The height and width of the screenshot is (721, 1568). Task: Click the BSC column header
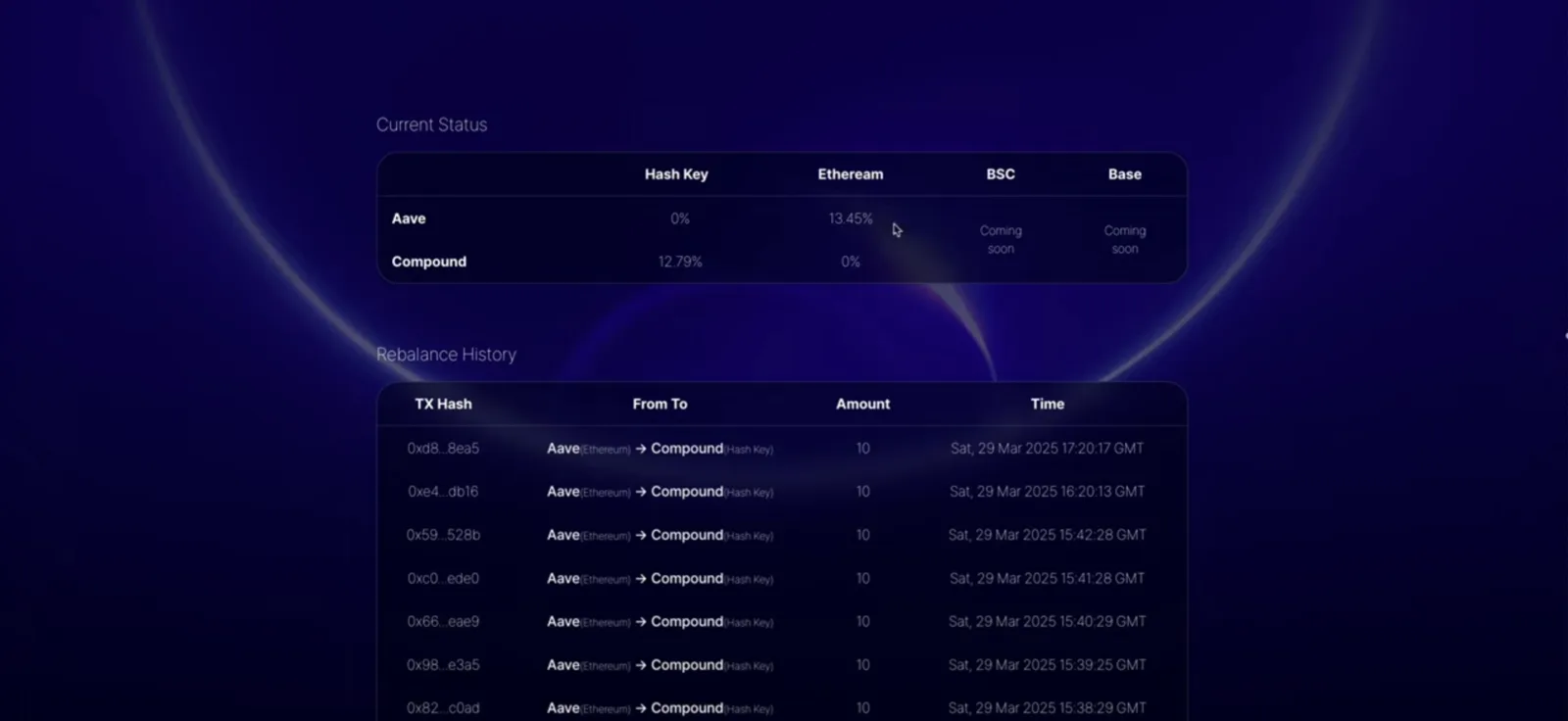1001,174
